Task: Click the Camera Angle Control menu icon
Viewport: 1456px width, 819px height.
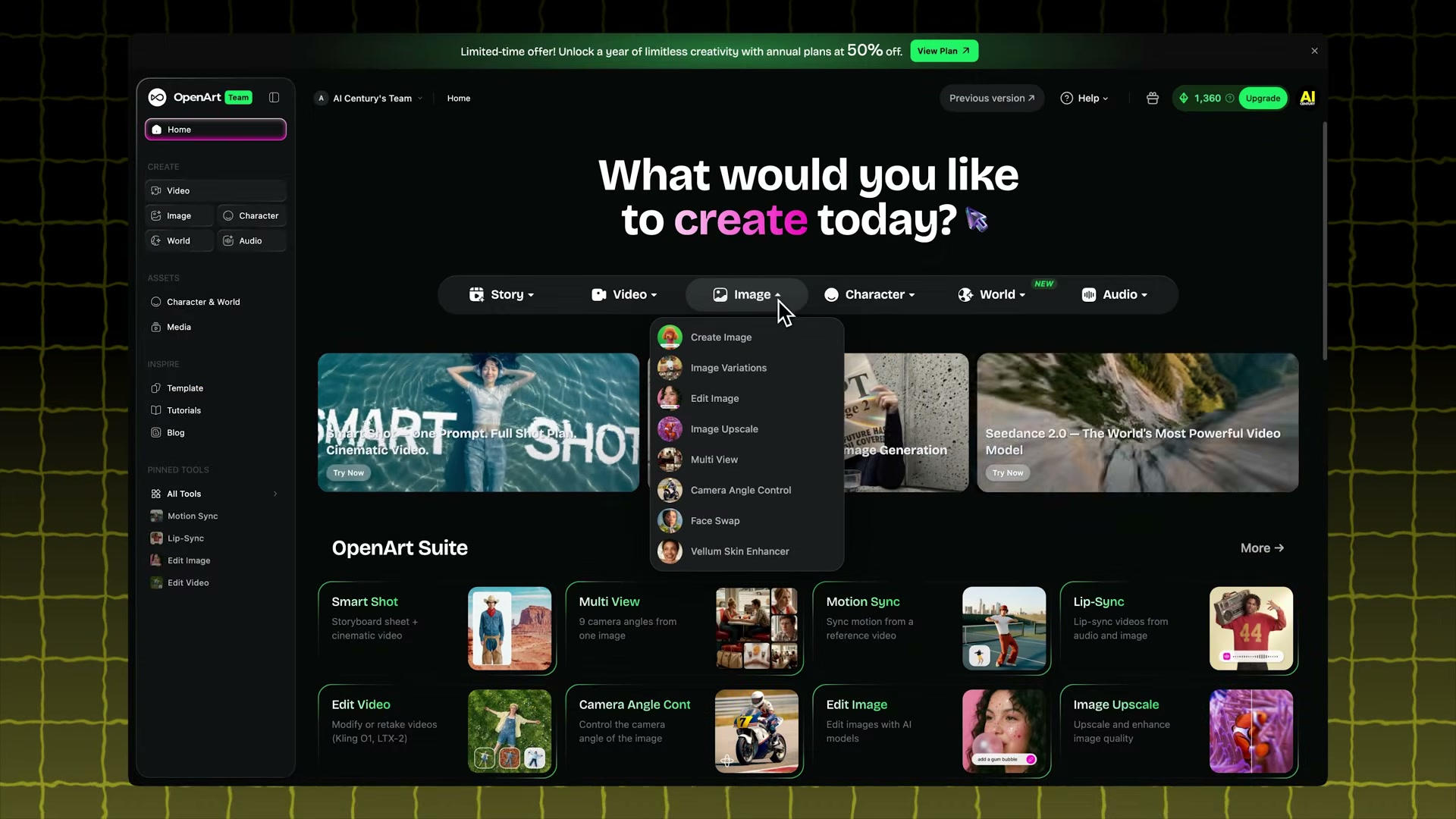Action: pyautogui.click(x=670, y=490)
